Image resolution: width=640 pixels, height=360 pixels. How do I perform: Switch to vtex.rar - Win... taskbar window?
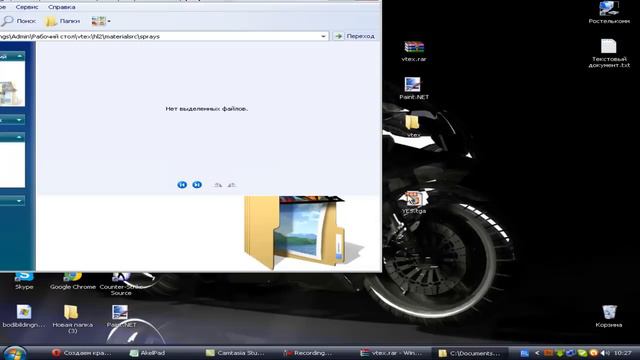[x=392, y=353]
